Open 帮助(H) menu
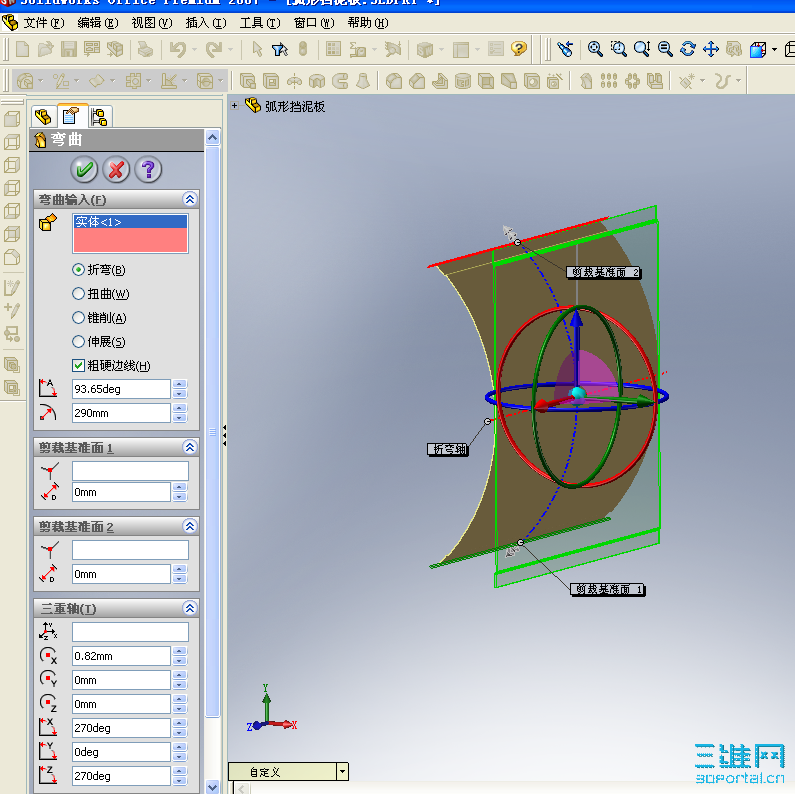Image resolution: width=795 pixels, height=794 pixels. [x=368, y=23]
